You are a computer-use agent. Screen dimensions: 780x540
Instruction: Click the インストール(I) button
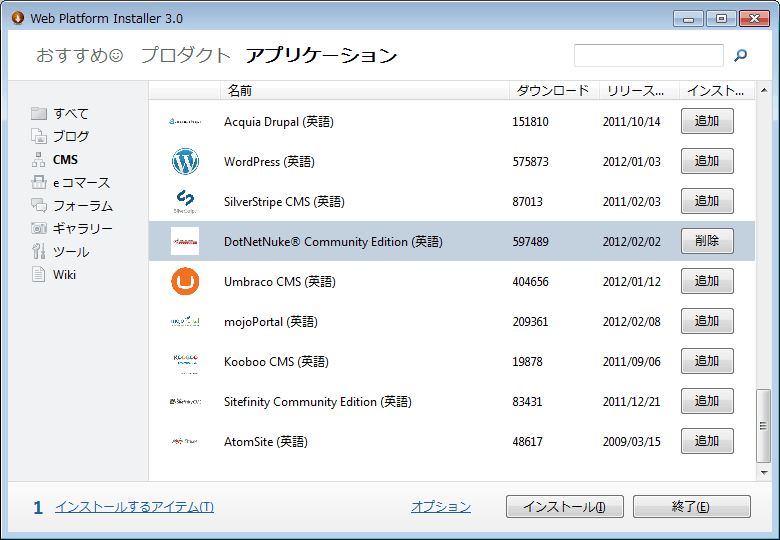[x=565, y=507]
